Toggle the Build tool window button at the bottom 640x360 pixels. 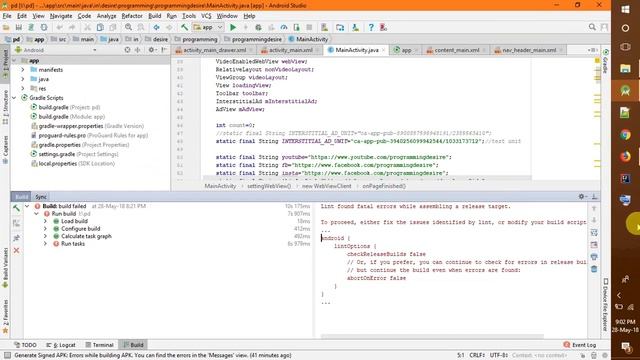point(133,345)
